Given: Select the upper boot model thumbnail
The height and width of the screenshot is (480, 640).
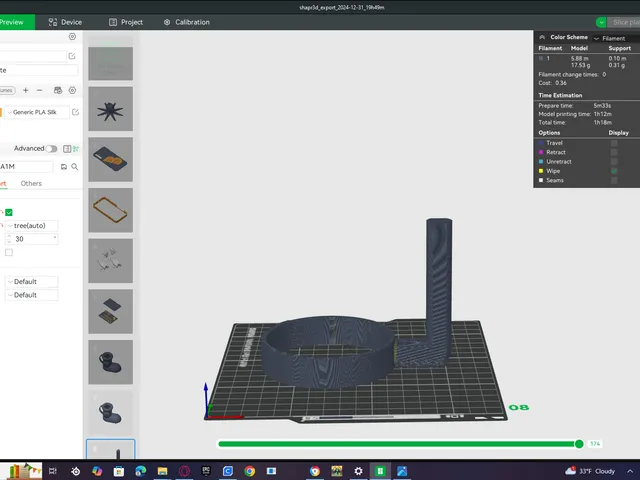Looking at the screenshot, I should pos(111,362).
